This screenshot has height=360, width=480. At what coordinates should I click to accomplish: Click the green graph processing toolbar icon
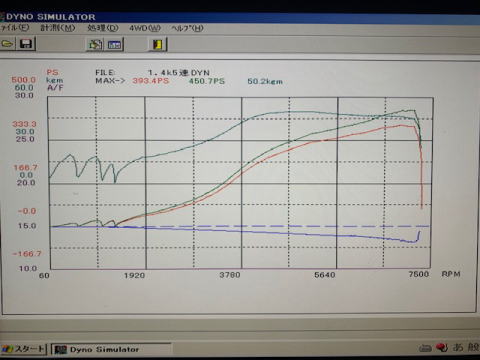coord(95,44)
